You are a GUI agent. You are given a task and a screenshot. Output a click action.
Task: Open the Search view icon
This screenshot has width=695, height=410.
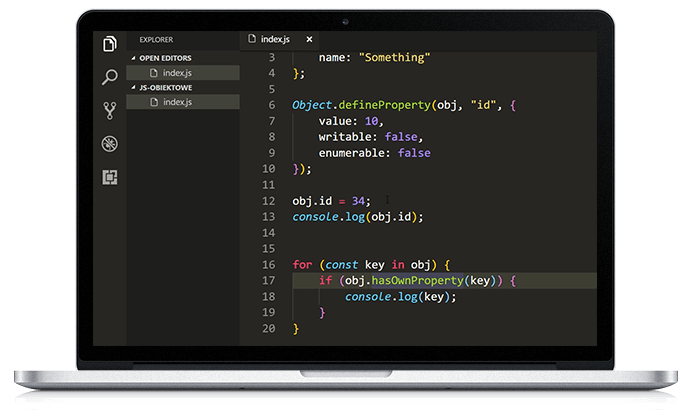pos(110,77)
